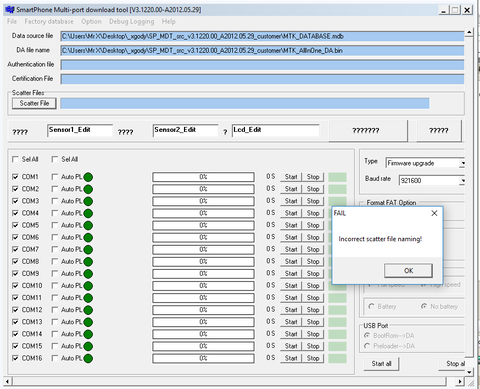The width and height of the screenshot is (480, 389).
Task: Start download on COM10
Action: [x=291, y=286]
